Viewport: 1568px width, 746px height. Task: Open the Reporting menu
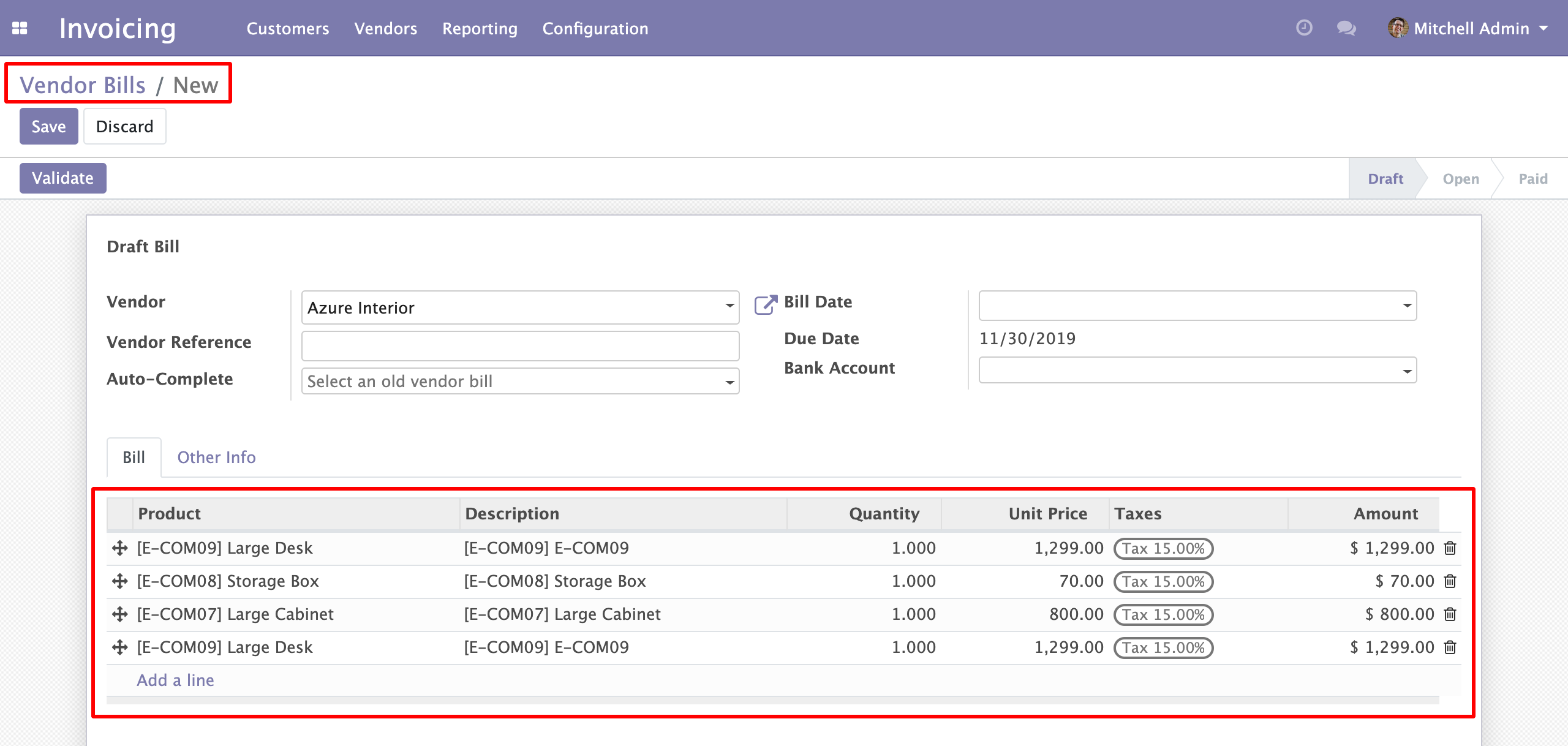point(480,29)
